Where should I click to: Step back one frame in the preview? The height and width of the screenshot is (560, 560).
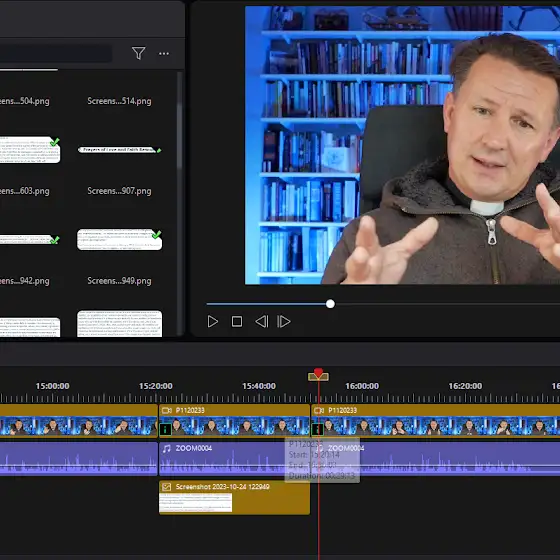[x=261, y=321]
